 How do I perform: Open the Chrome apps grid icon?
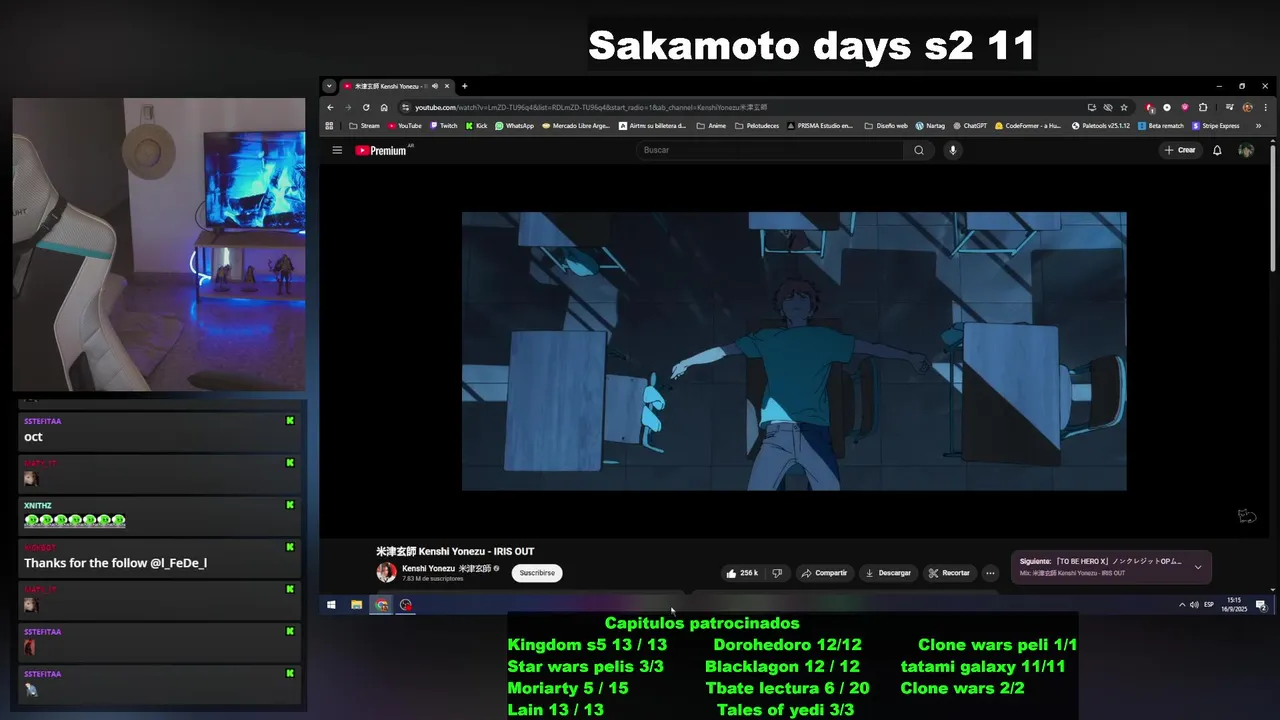pyautogui.click(x=329, y=126)
